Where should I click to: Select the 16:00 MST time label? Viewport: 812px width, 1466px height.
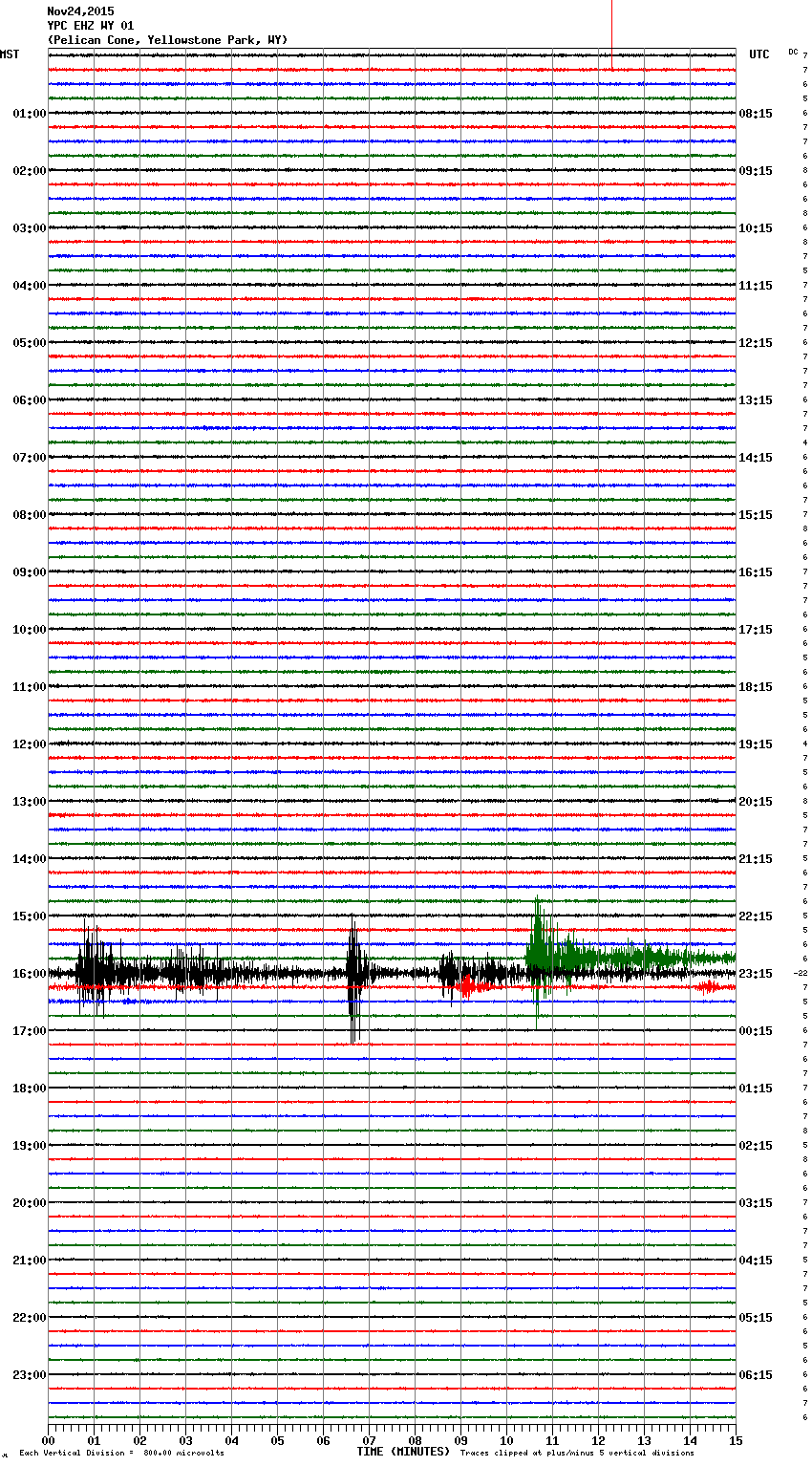(x=30, y=974)
